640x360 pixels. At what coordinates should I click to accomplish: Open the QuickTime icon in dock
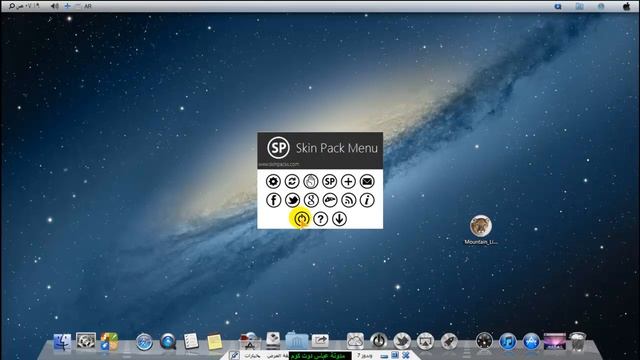pyautogui.click(x=168, y=341)
